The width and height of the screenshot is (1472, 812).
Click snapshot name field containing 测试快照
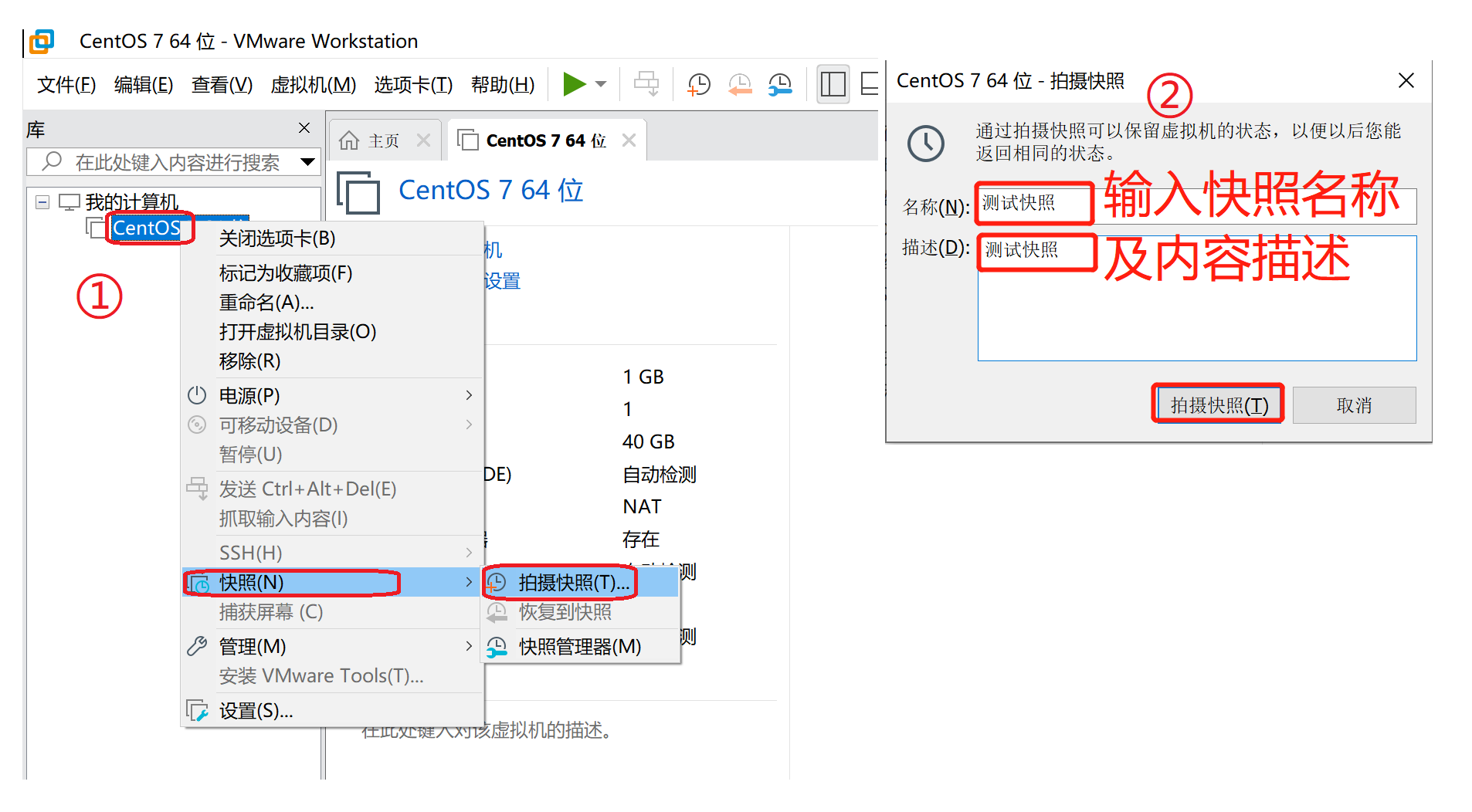pos(1196,206)
